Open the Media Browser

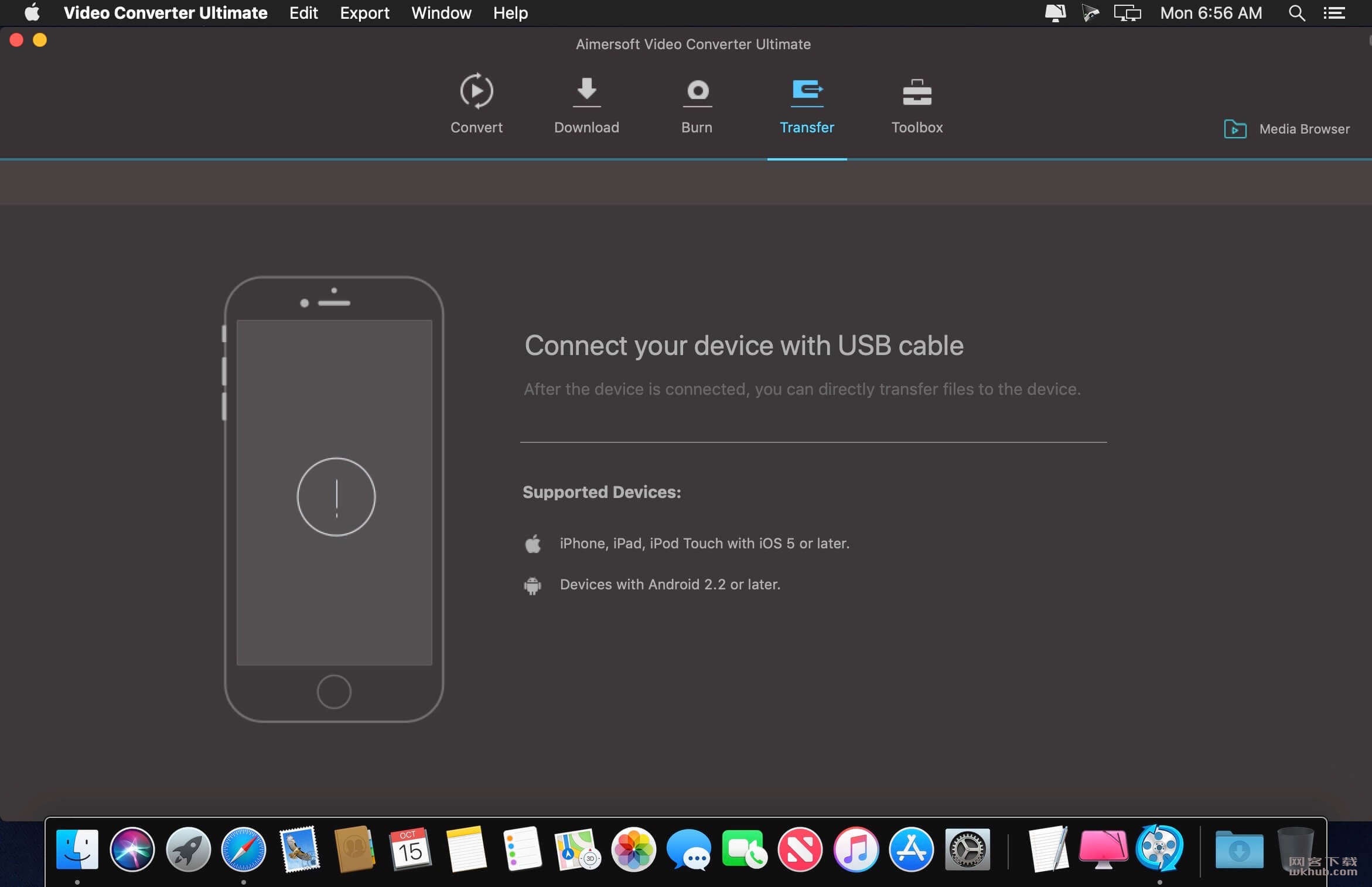coord(1286,129)
